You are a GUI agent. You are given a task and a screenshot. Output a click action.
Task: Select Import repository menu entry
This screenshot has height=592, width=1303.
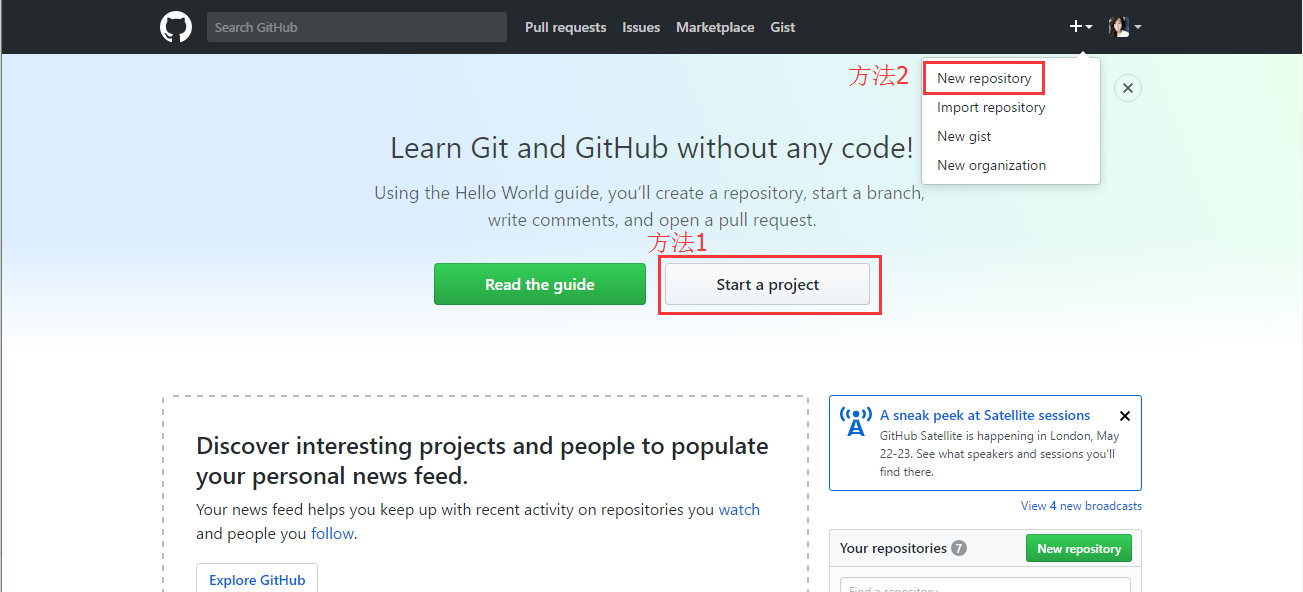point(991,107)
